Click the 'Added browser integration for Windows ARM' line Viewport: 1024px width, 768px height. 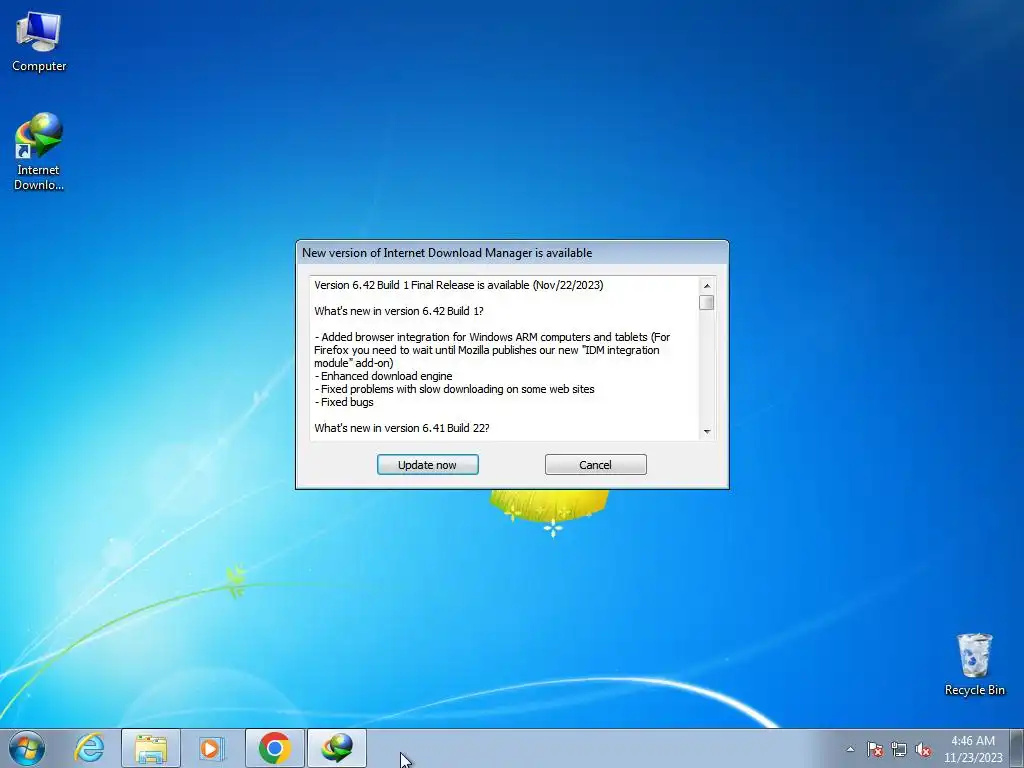(492, 338)
